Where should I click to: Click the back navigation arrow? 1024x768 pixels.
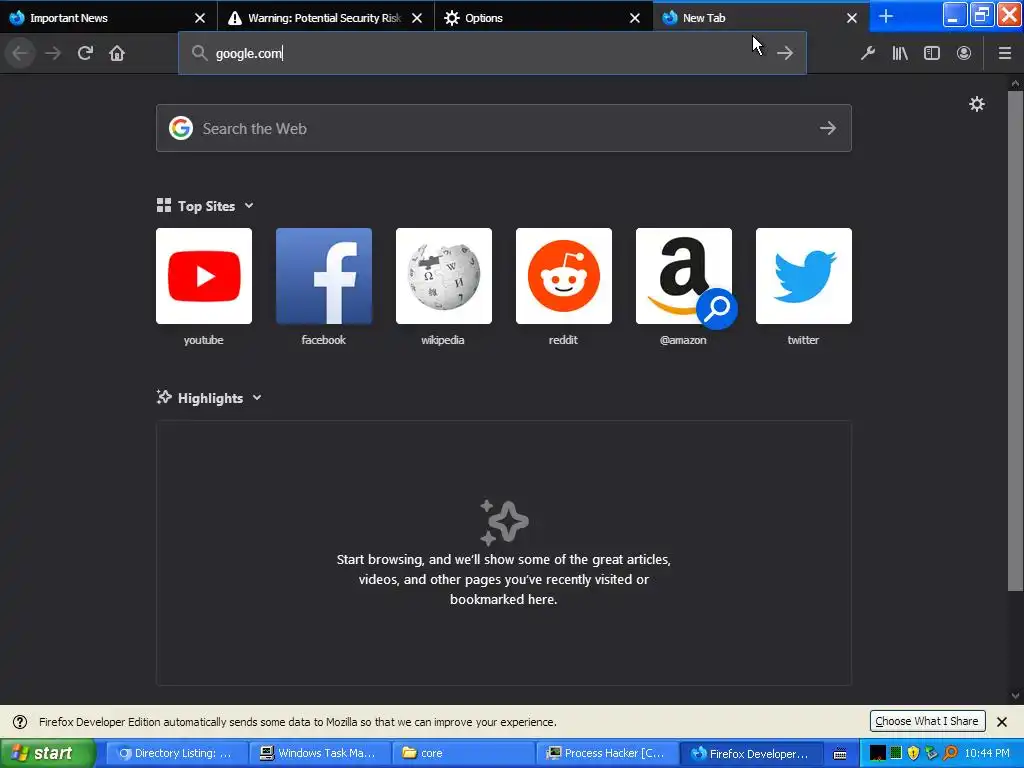[x=20, y=53]
